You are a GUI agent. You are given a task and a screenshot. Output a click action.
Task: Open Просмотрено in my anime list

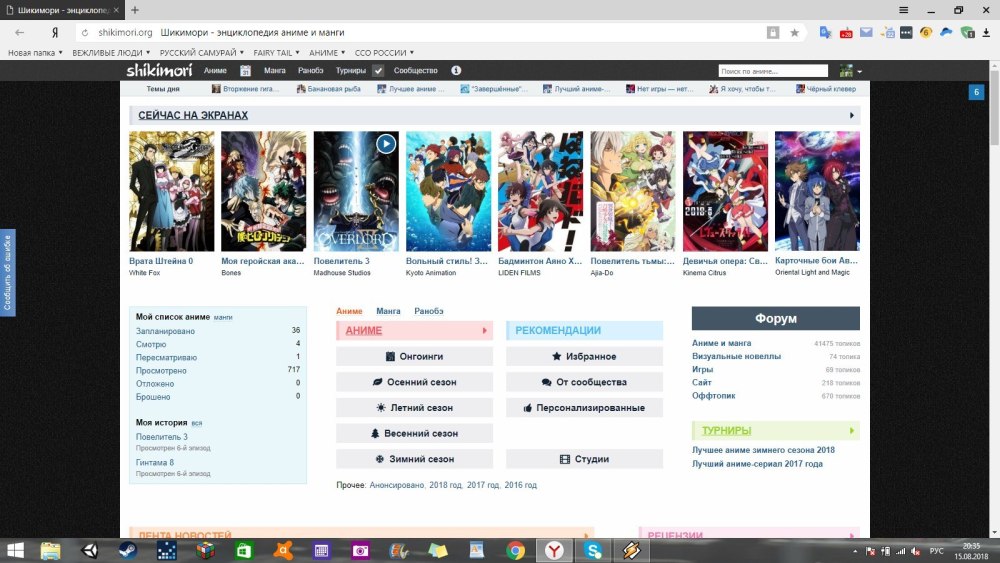pyautogui.click(x=161, y=370)
